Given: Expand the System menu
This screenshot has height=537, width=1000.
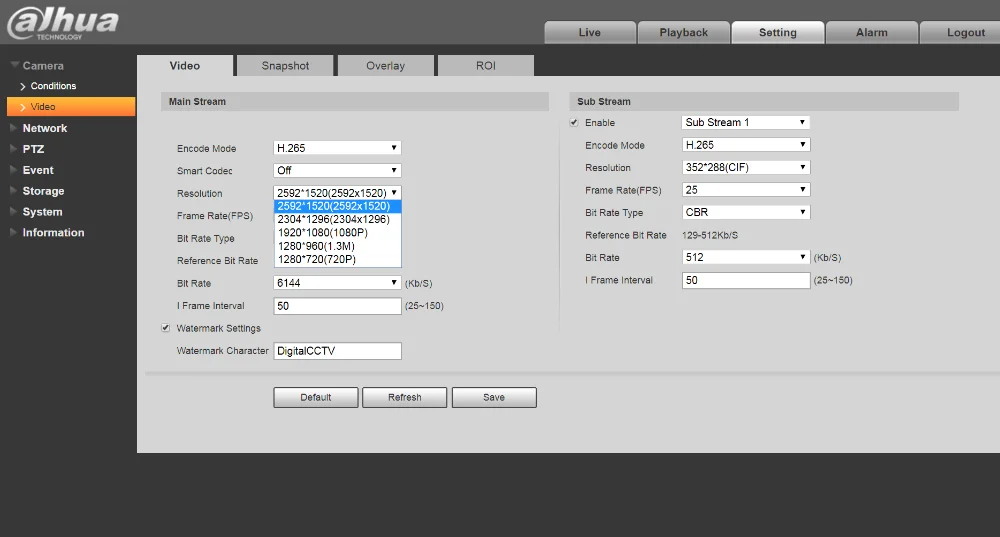Looking at the screenshot, I should click(42, 212).
